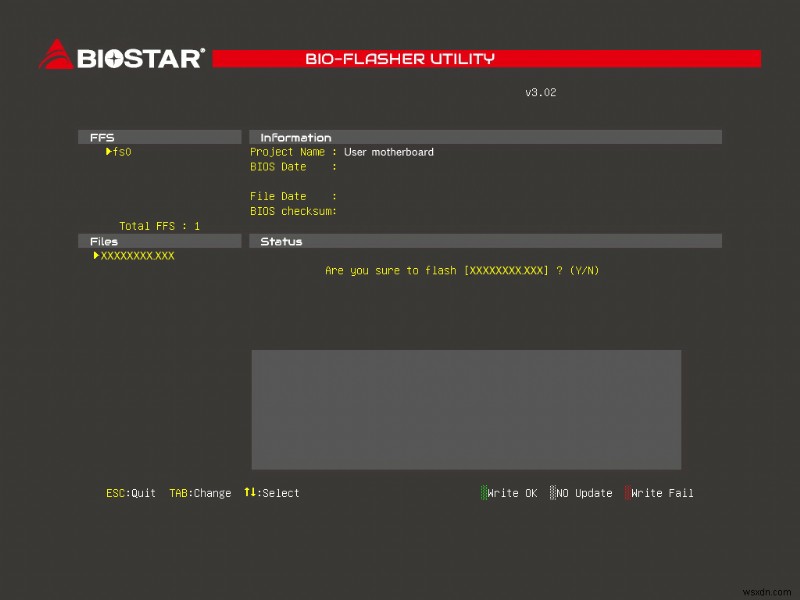Click the arrow marker beside fs0
The height and width of the screenshot is (600, 800).
pos(109,152)
